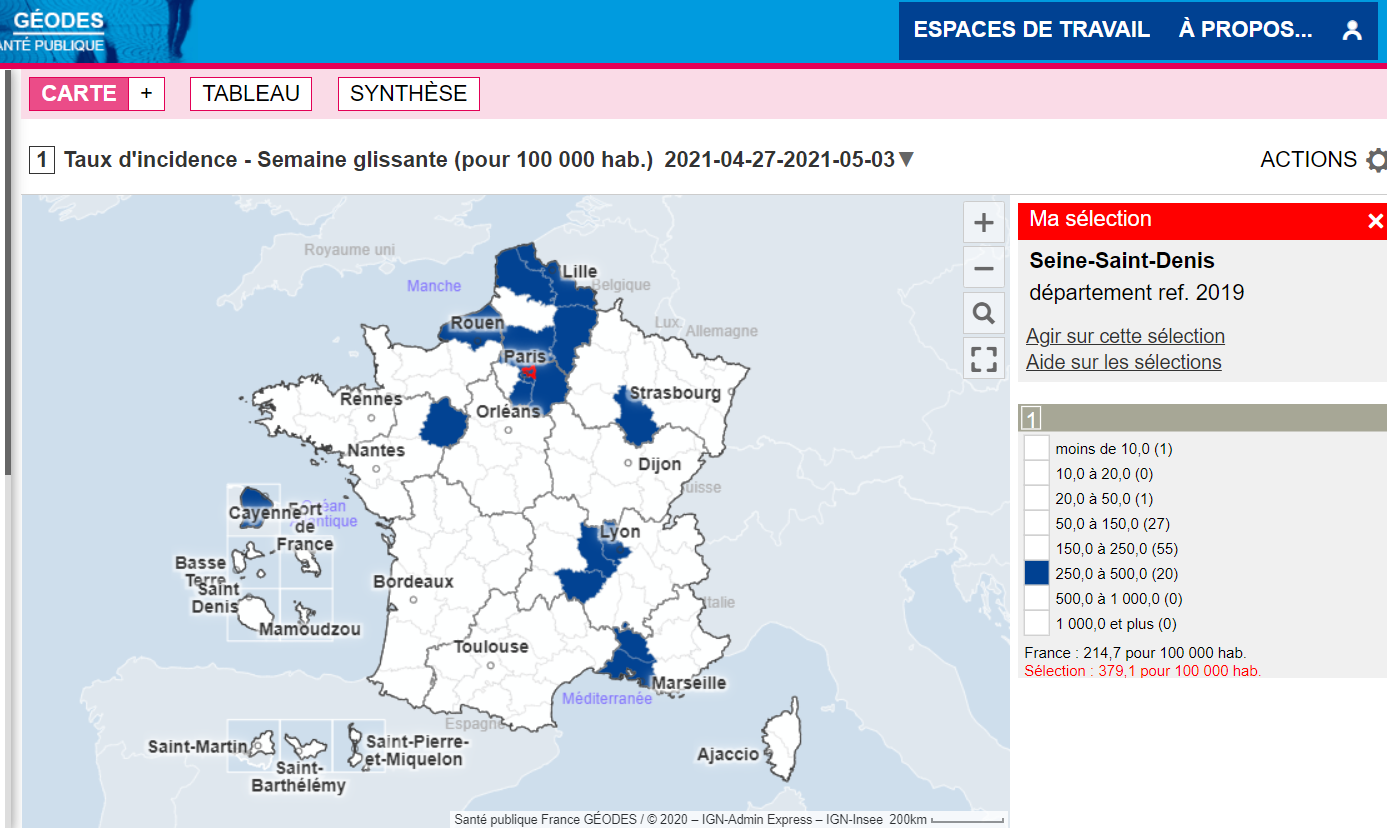Select the Fort de France inset map
The height and width of the screenshot is (828, 1387).
pyautogui.click(x=306, y=562)
